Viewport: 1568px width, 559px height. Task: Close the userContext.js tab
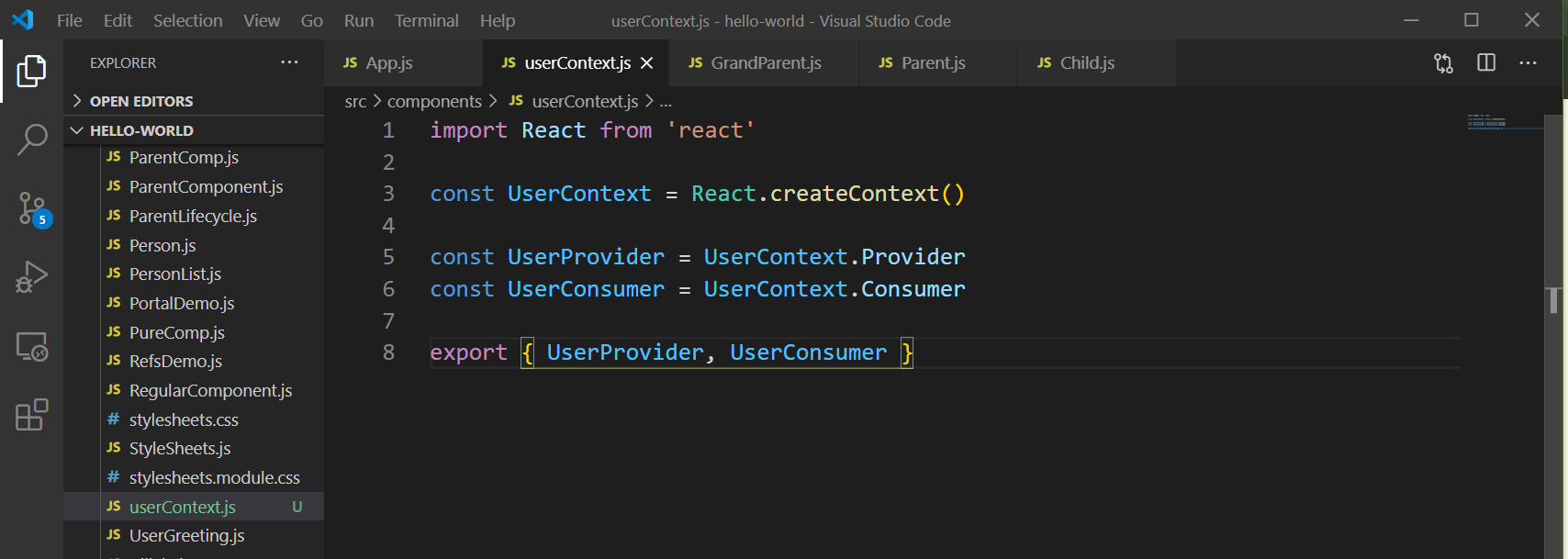point(646,62)
